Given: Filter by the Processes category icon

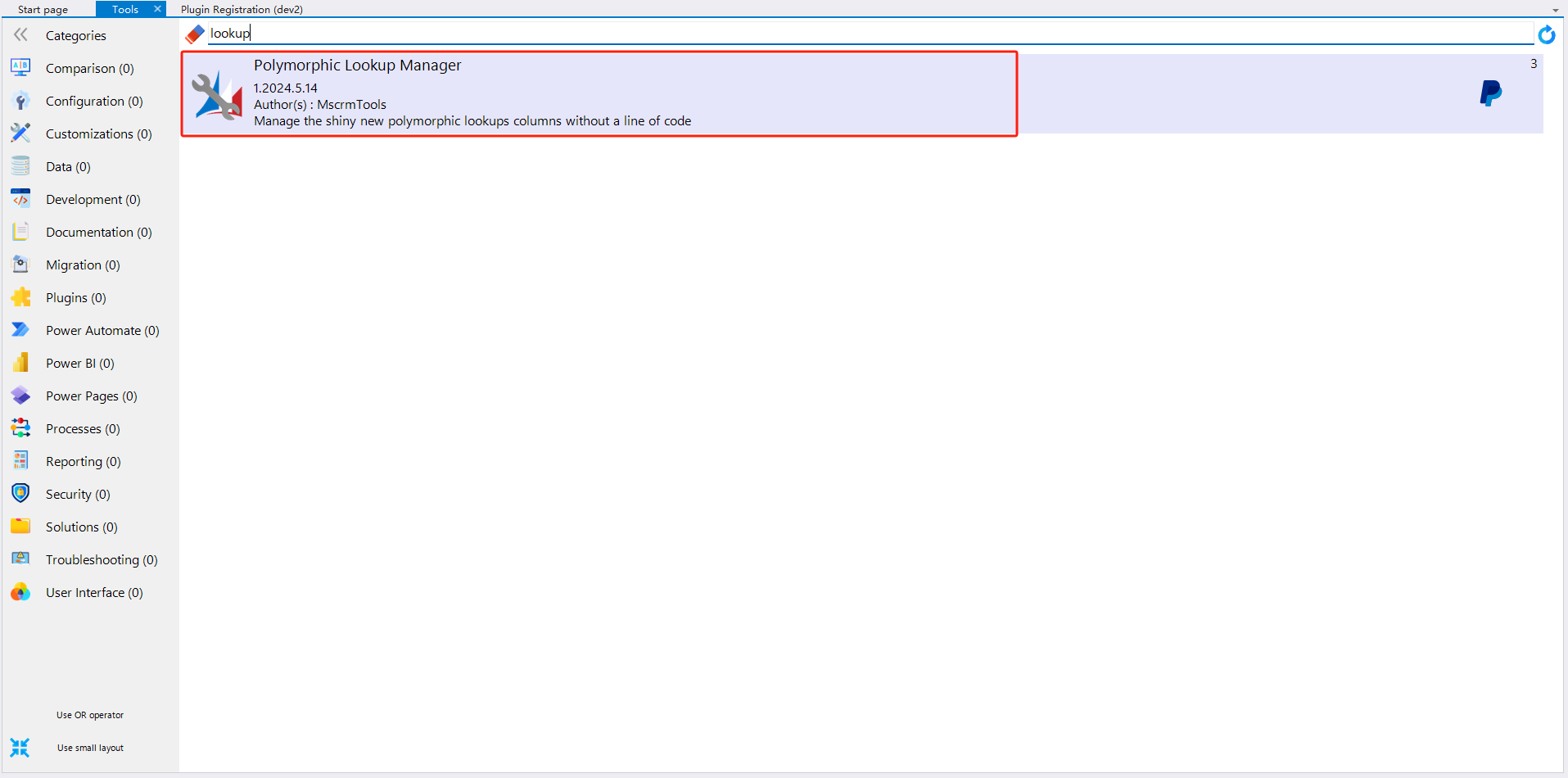Looking at the screenshot, I should tap(20, 427).
